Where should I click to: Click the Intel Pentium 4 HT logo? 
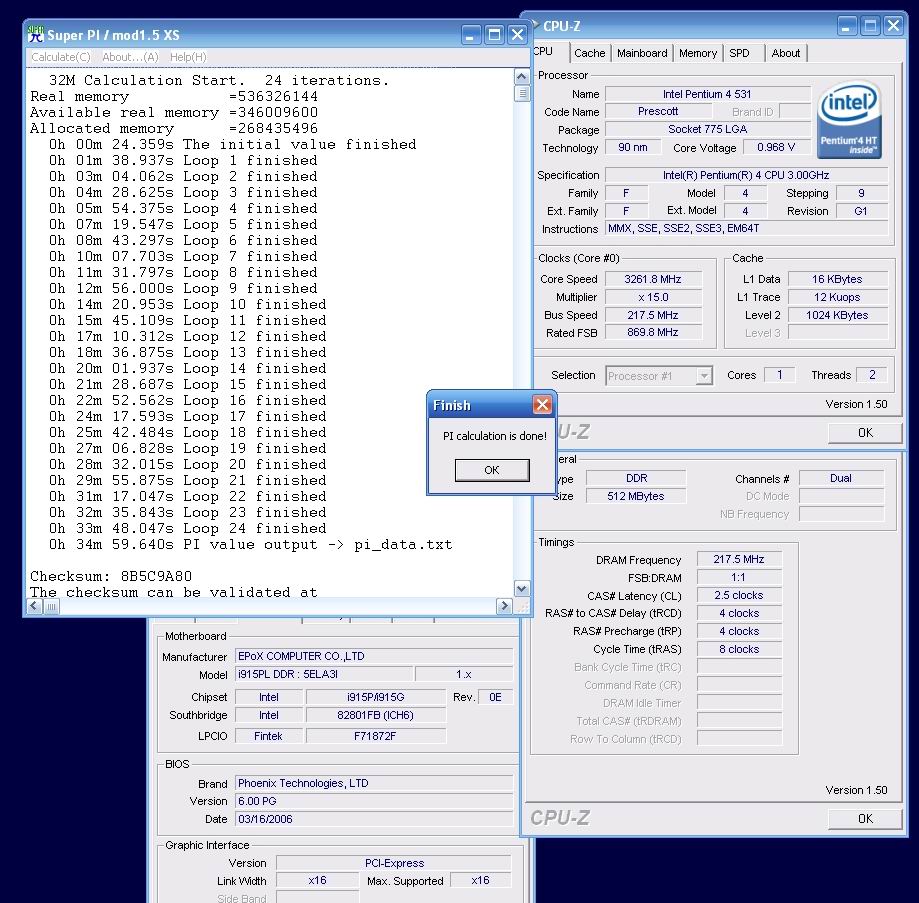pos(849,120)
